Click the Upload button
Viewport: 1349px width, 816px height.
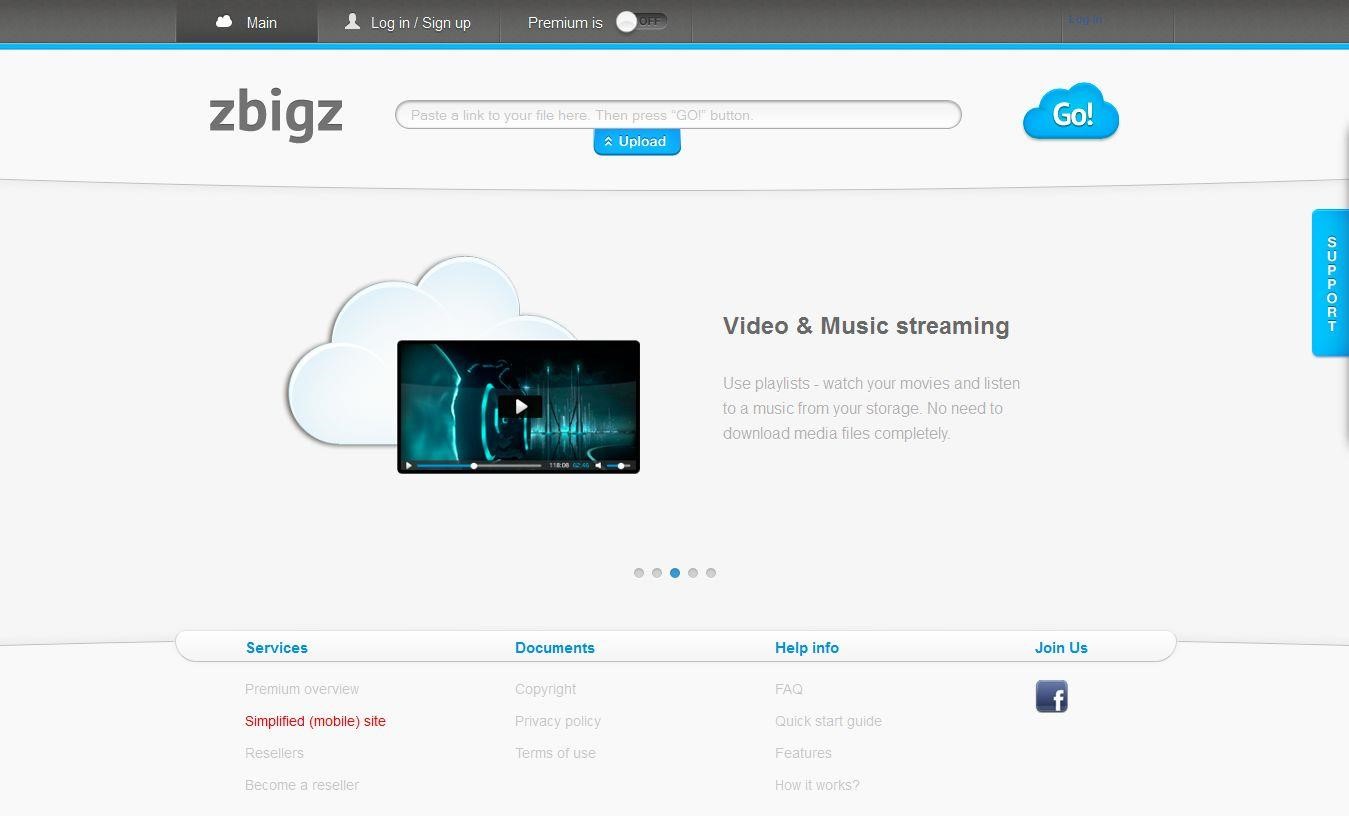637,142
